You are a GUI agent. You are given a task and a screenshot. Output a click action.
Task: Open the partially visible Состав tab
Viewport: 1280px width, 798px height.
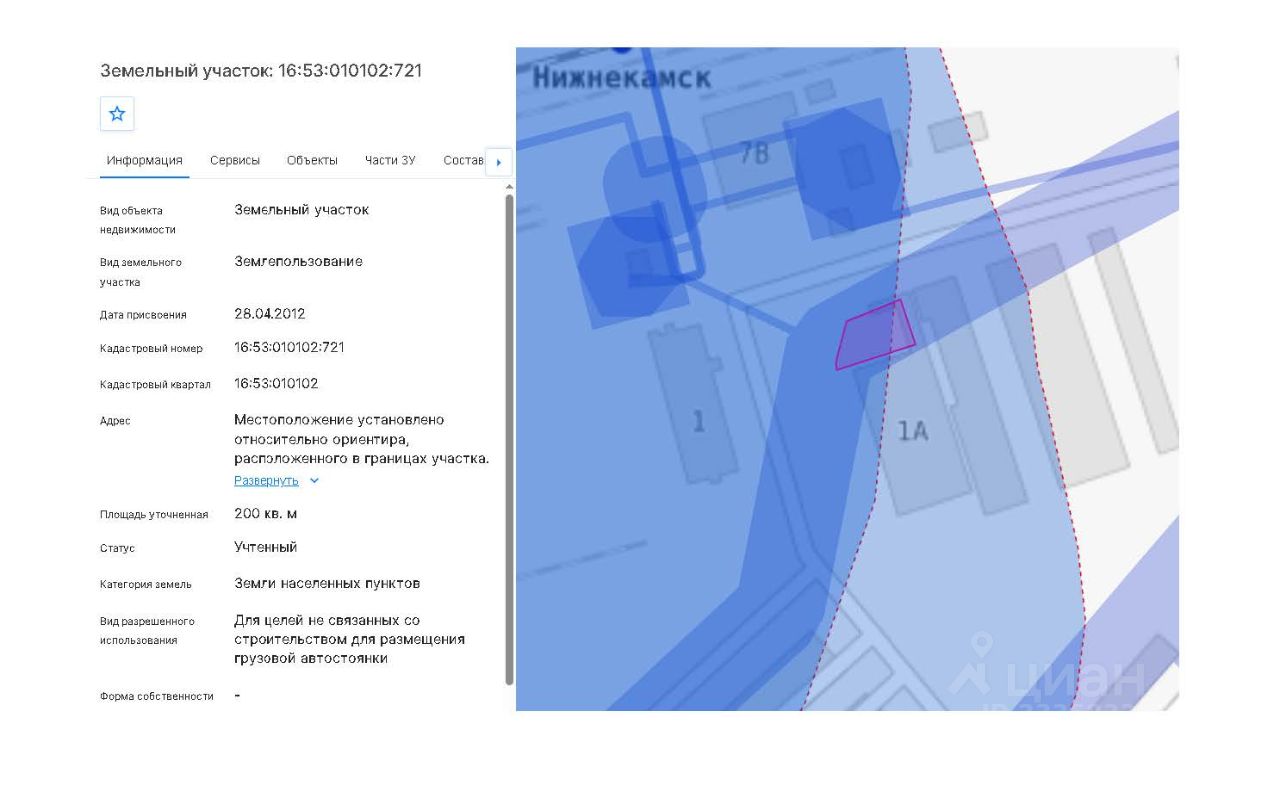[463, 160]
